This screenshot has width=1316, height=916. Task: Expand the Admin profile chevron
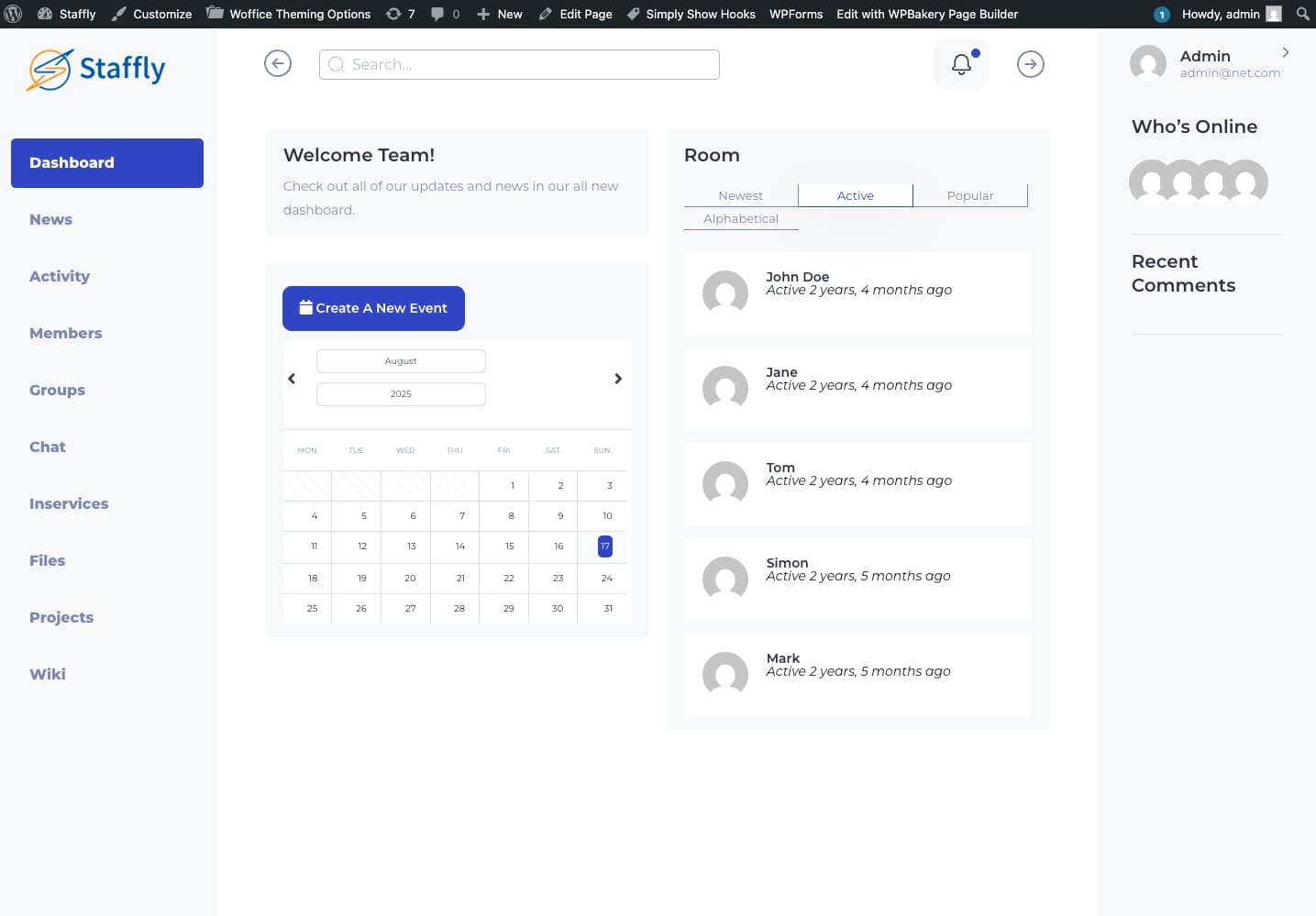[x=1286, y=52]
